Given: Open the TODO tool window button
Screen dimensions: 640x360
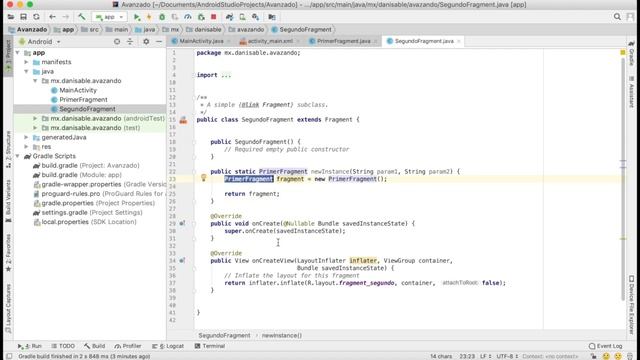Looking at the screenshot, I should tap(63, 346).
